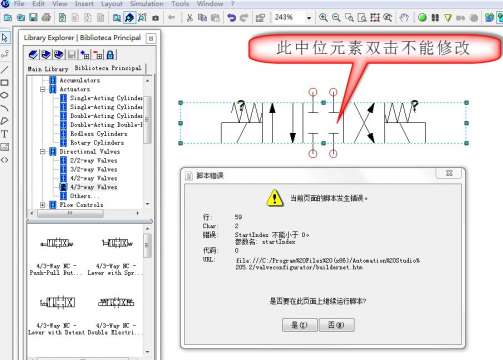The width and height of the screenshot is (503, 360).
Task: Select Double-Acting Double-Rod Cylinders tree item
Action: (x=106, y=125)
